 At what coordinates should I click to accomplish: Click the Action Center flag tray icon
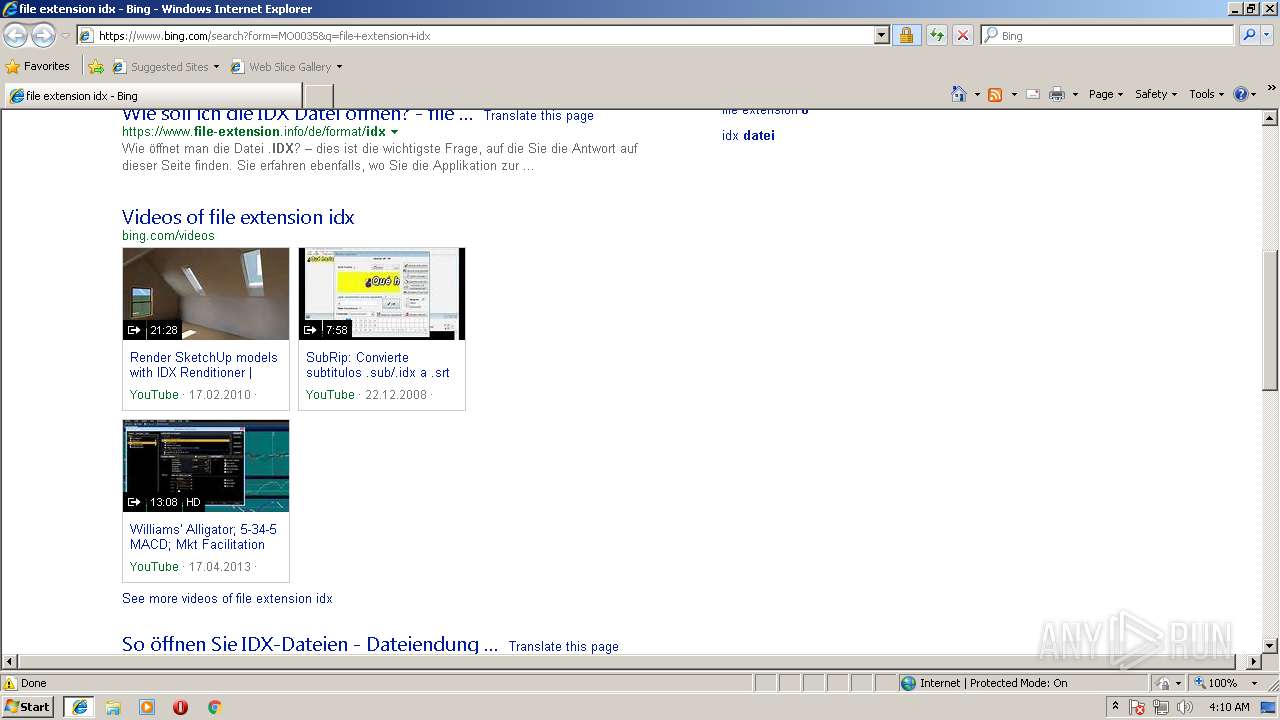[x=1137, y=707]
